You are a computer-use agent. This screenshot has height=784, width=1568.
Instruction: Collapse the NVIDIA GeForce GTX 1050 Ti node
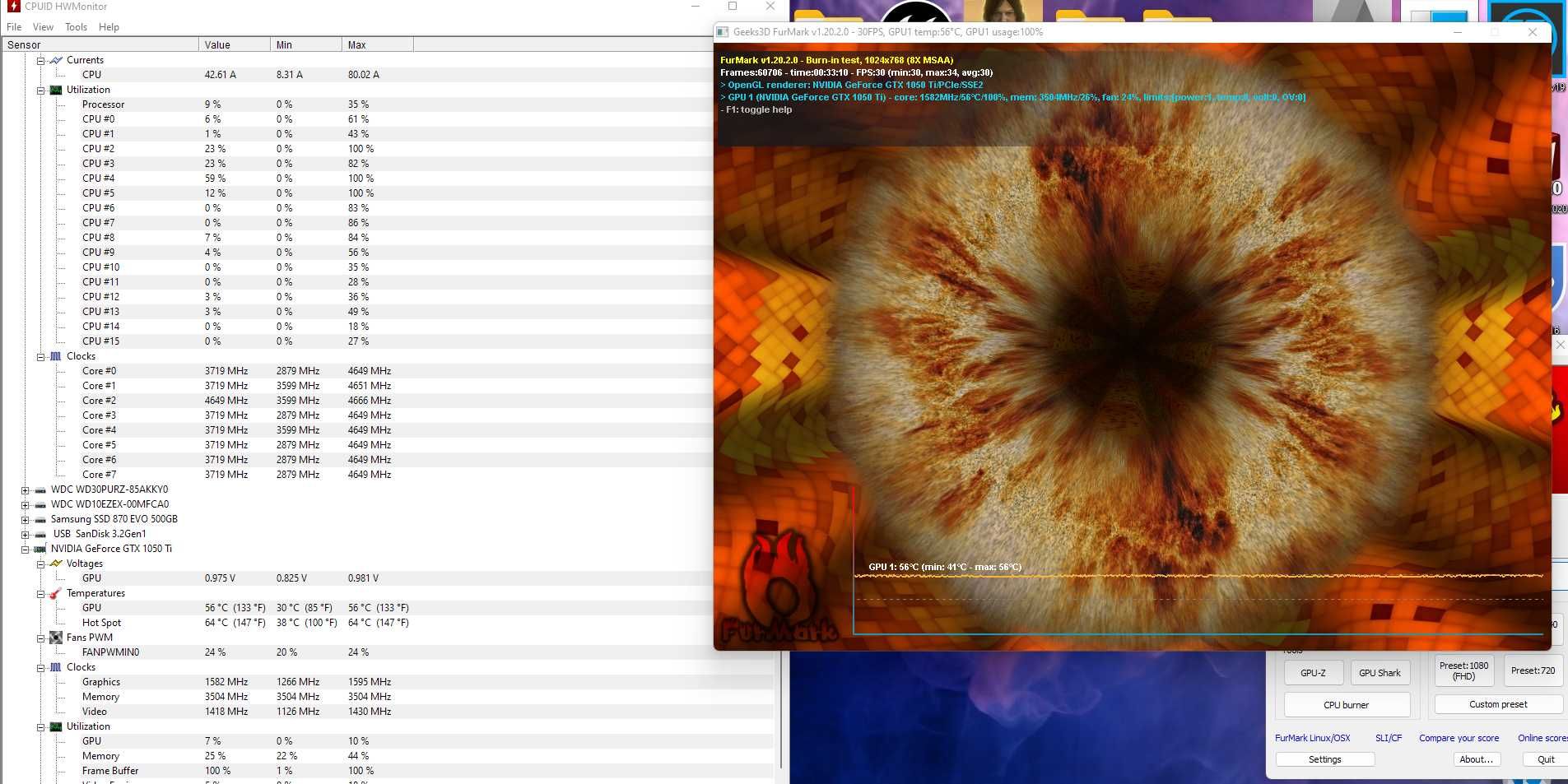pos(25,550)
